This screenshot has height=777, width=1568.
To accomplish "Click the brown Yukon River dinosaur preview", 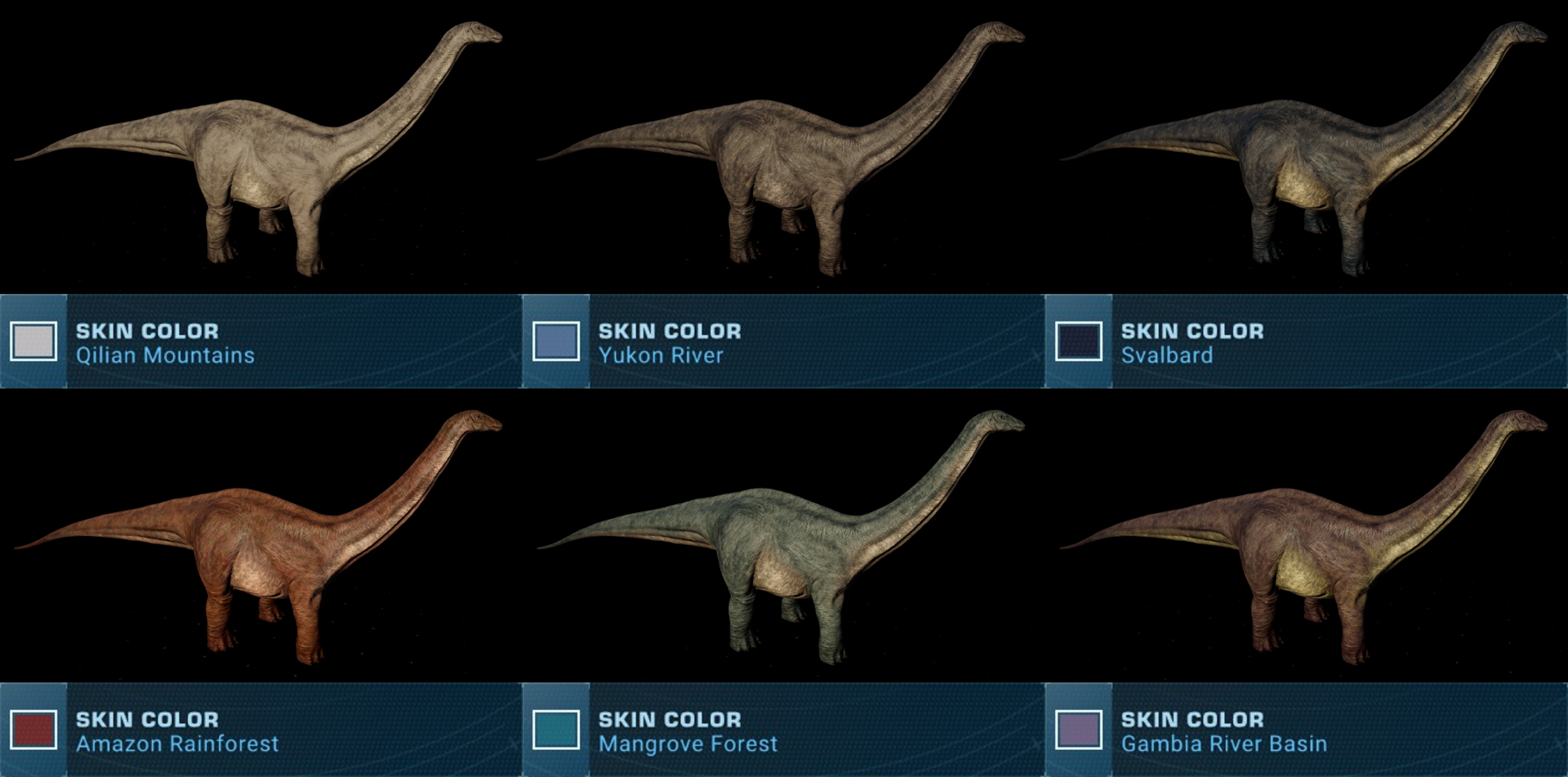I will coord(781,150).
